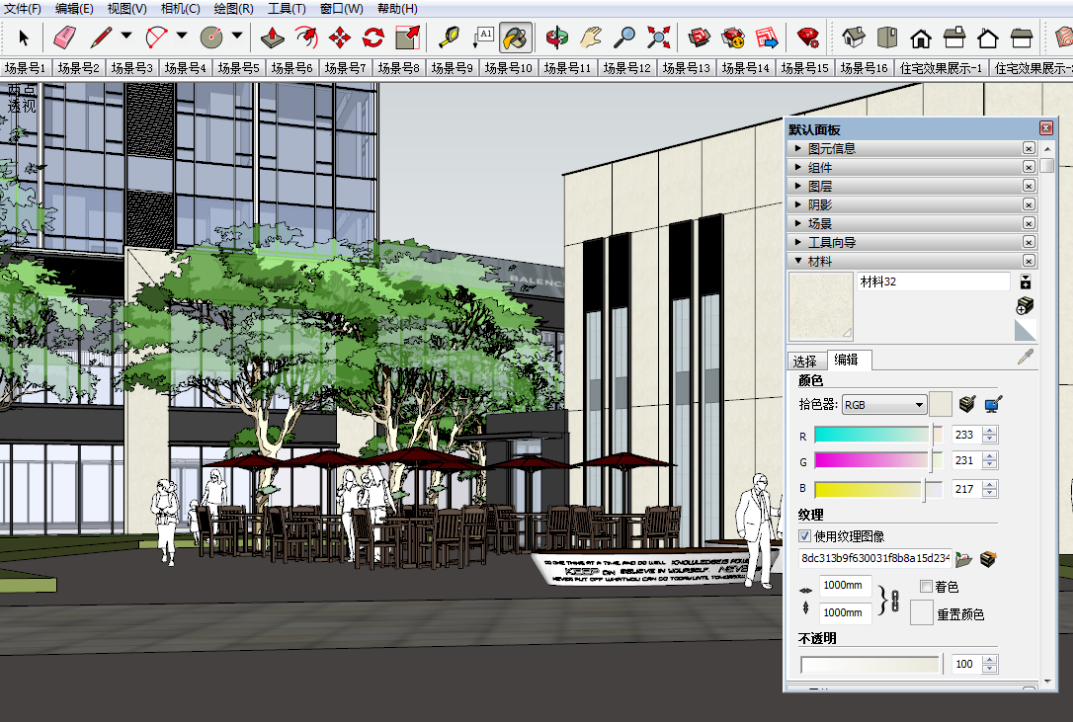The height and width of the screenshot is (722, 1073).
Task: Activate the Orbit camera tool
Action: pos(557,38)
